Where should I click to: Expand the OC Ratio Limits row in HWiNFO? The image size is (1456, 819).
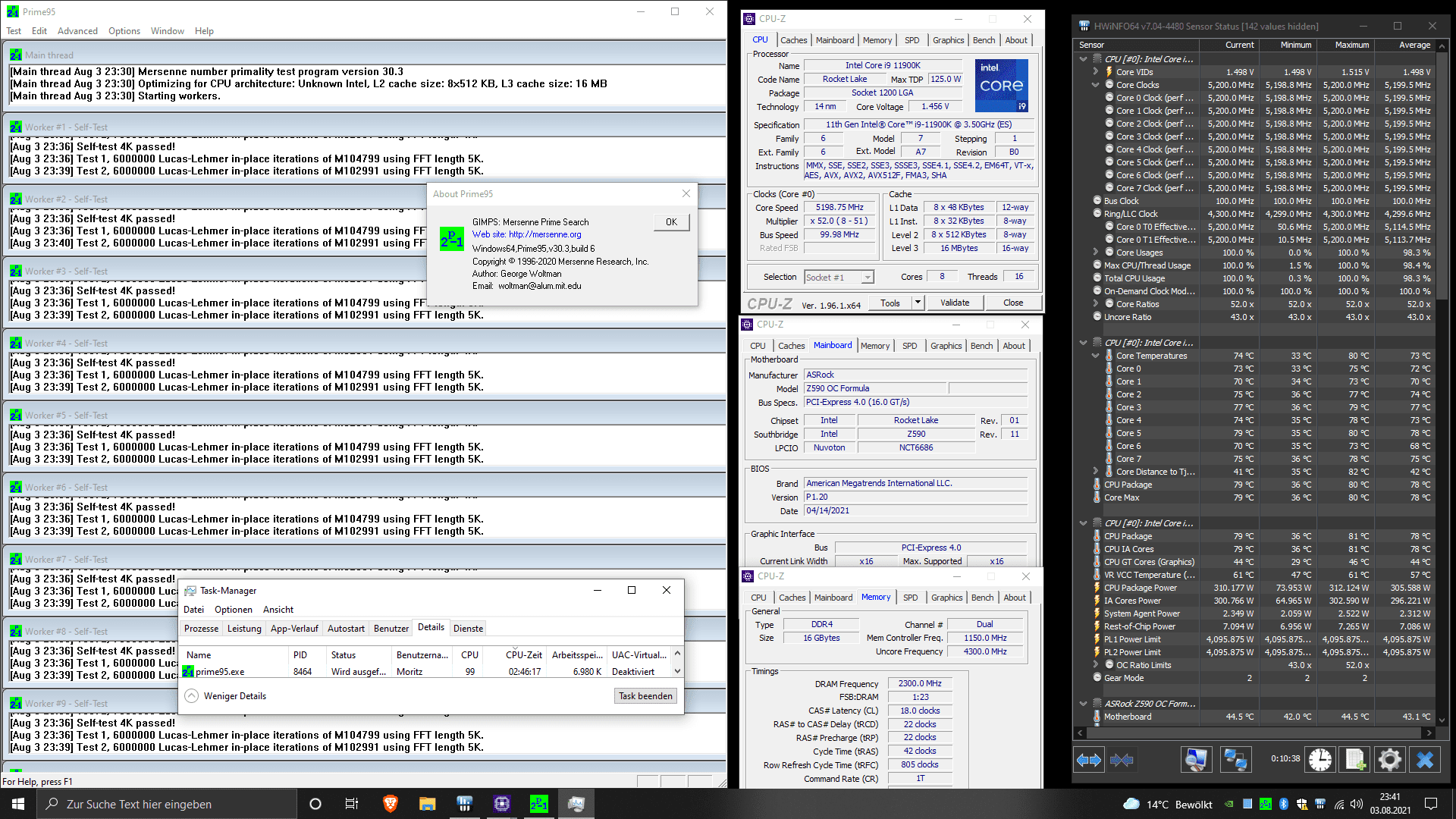point(1095,665)
